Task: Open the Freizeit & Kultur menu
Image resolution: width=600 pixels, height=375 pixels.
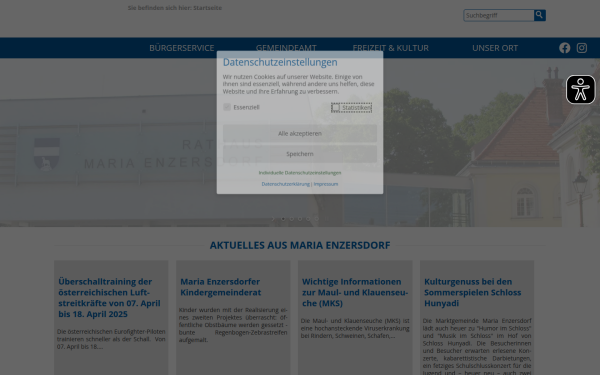Action: click(391, 48)
